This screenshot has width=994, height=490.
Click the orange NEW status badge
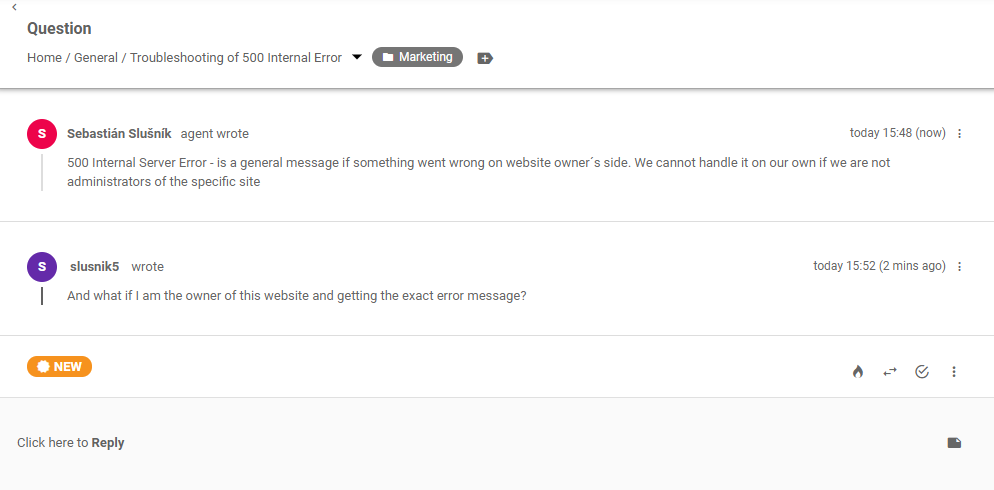(x=59, y=366)
